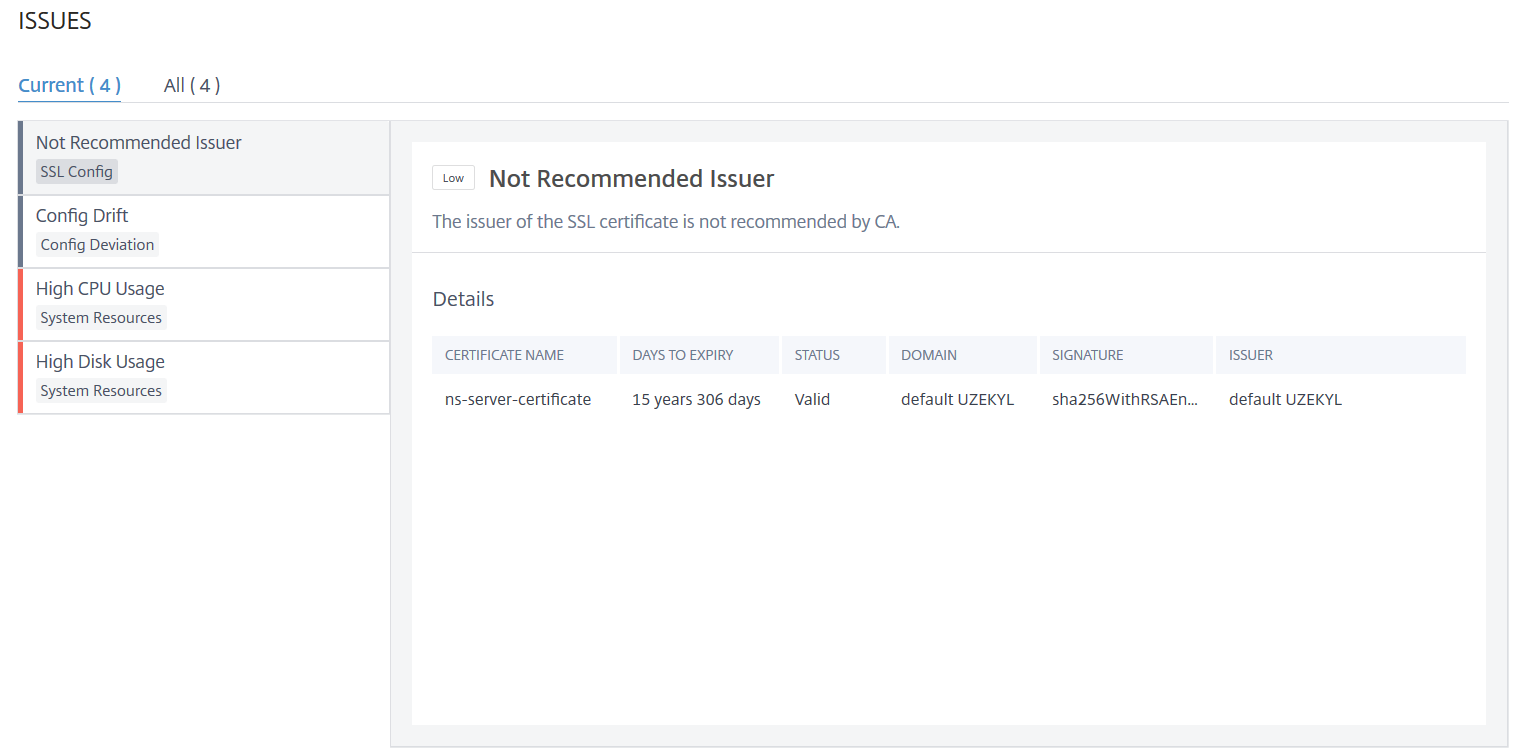Open the High CPU Usage issue
Screen dimensions: 1519x755
[204, 304]
